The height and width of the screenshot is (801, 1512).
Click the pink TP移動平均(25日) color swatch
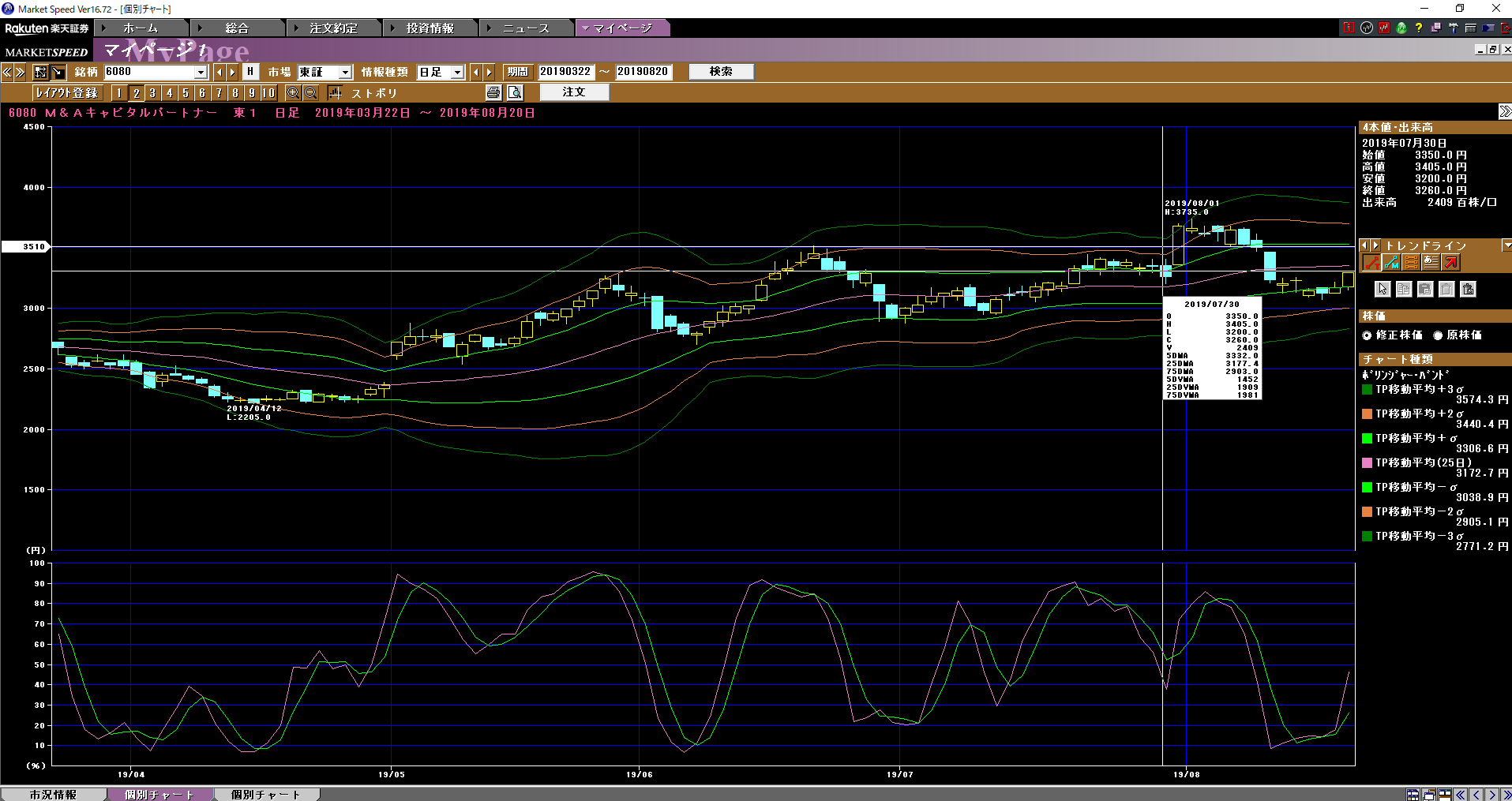point(1367,462)
